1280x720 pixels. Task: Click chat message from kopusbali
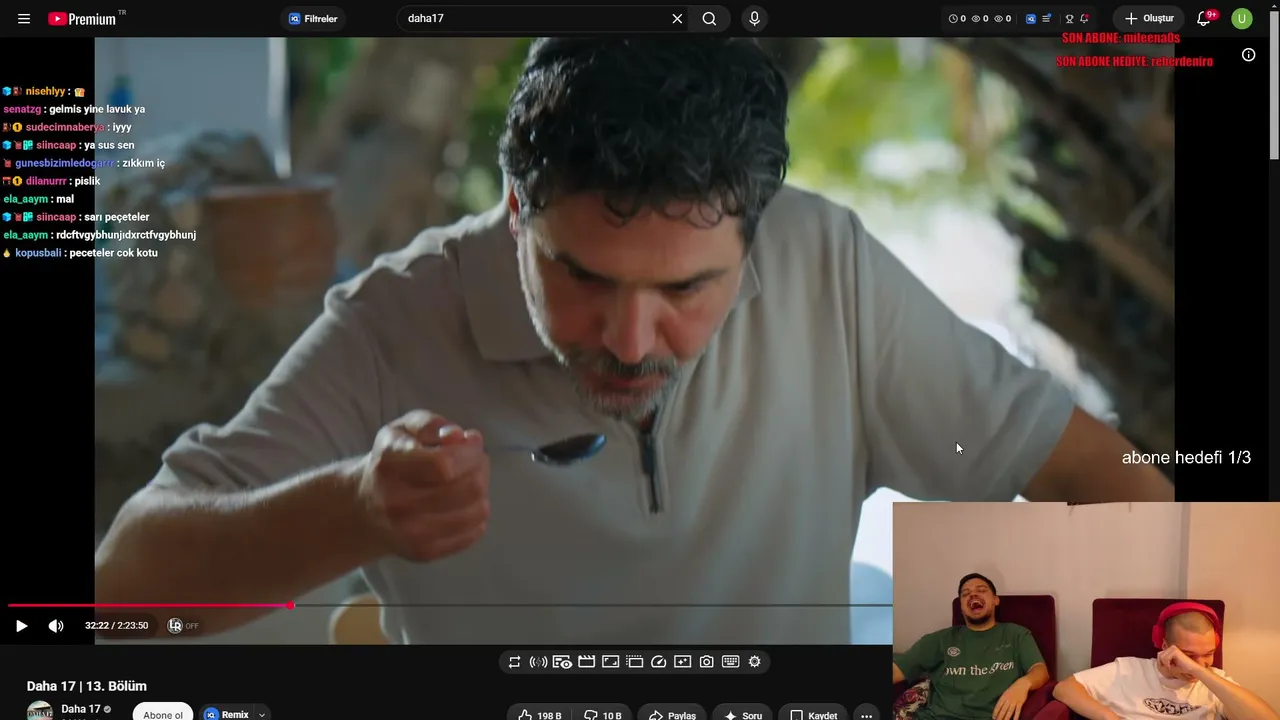pyautogui.click(x=113, y=253)
